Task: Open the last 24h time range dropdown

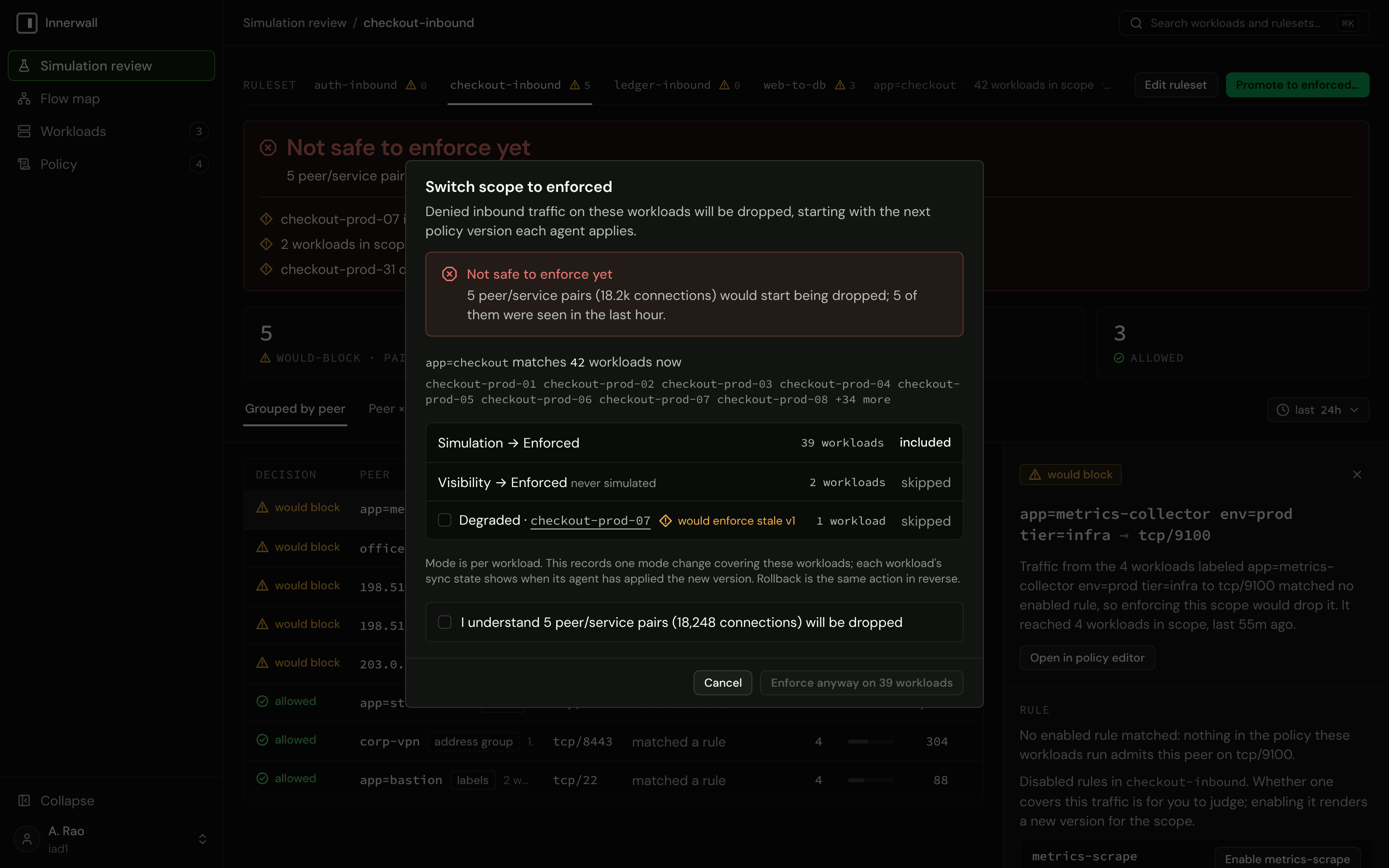Action: tap(1318, 410)
